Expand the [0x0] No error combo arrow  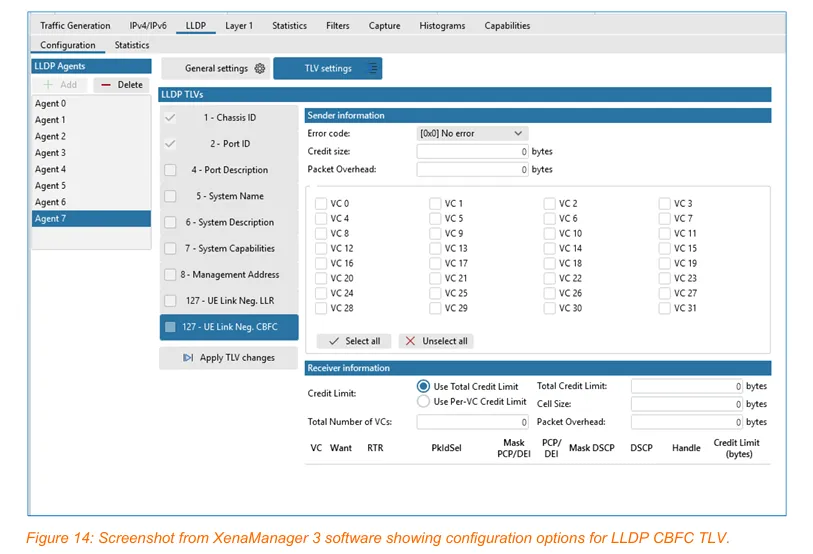[517, 133]
